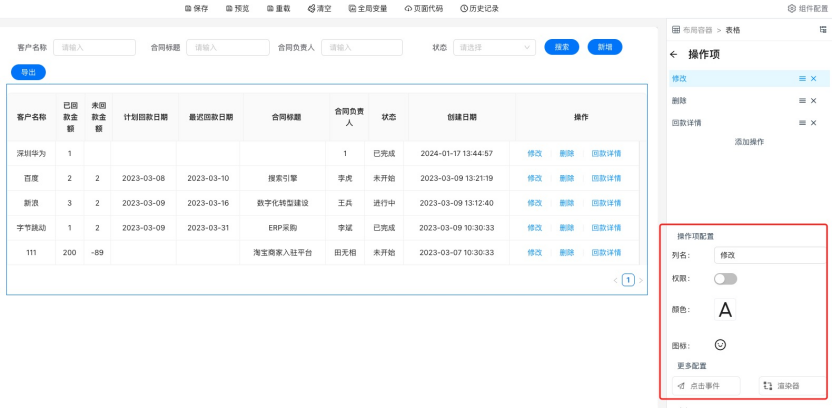Click the 重载 reload toolbar item
The width and height of the screenshot is (832, 408).
click(x=279, y=8)
